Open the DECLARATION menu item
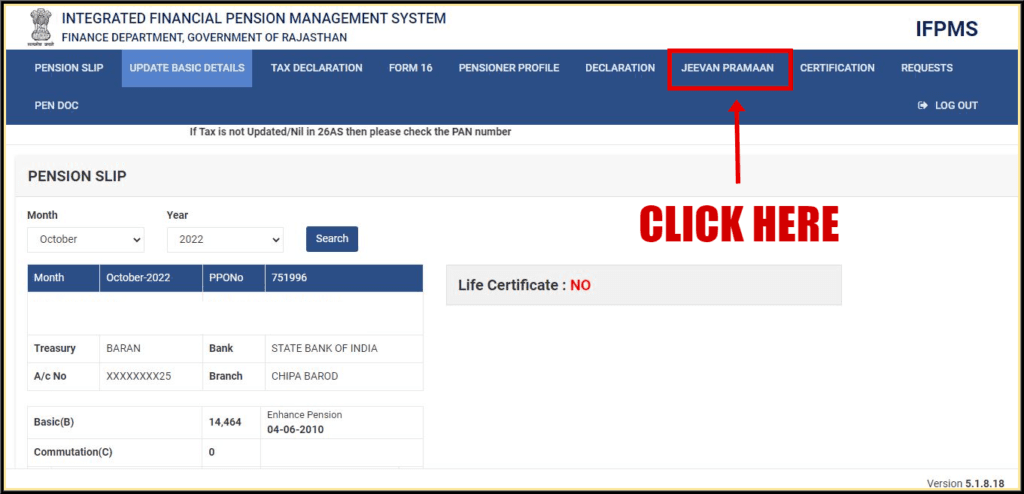The image size is (1024, 494). (620, 68)
